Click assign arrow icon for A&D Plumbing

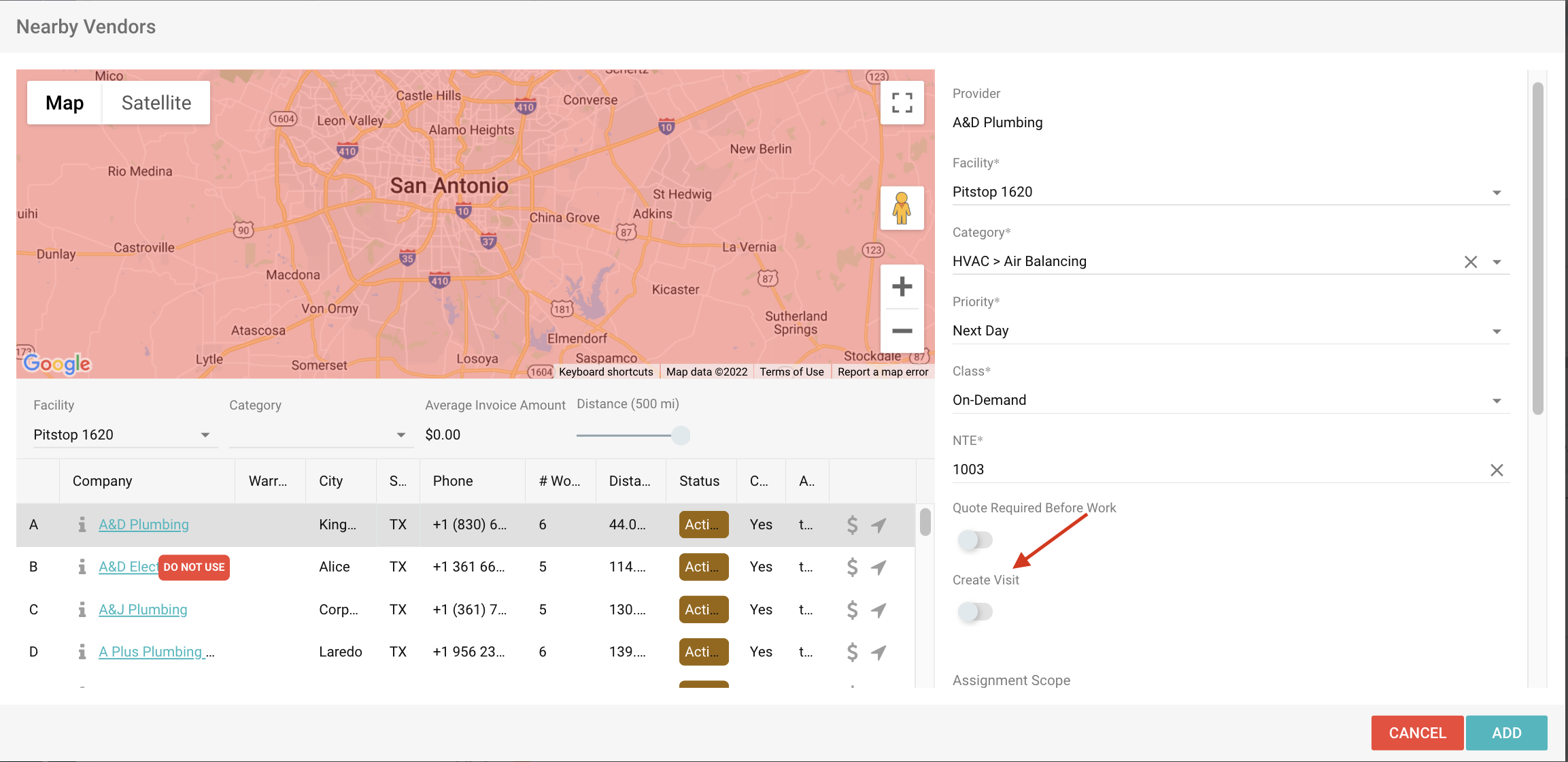click(x=879, y=525)
